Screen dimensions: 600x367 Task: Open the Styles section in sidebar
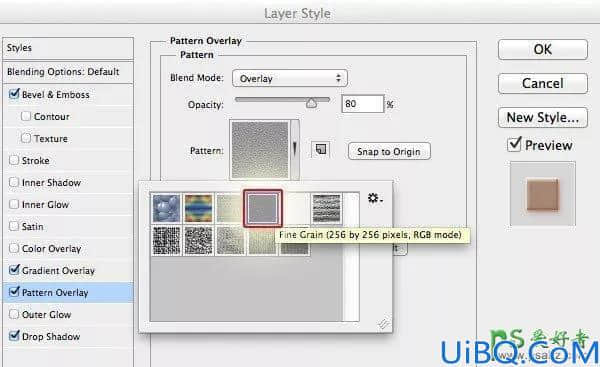pos(68,48)
